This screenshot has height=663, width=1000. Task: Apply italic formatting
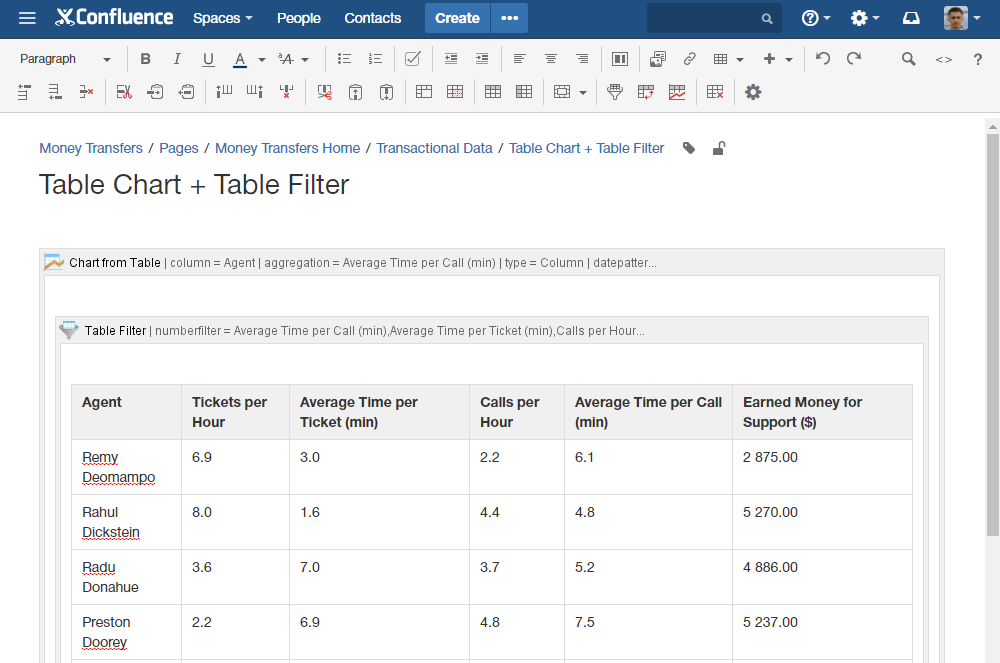177,59
